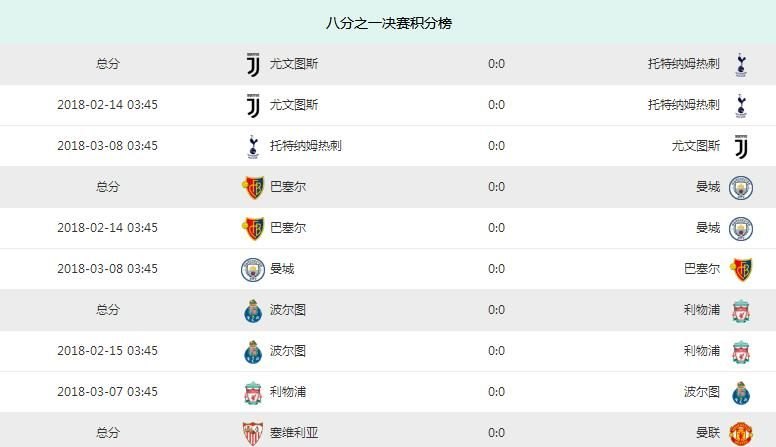This screenshot has height=447, width=776.
Task: Select 利物浦 in the 2018-03-07 row
Action: 288,392
